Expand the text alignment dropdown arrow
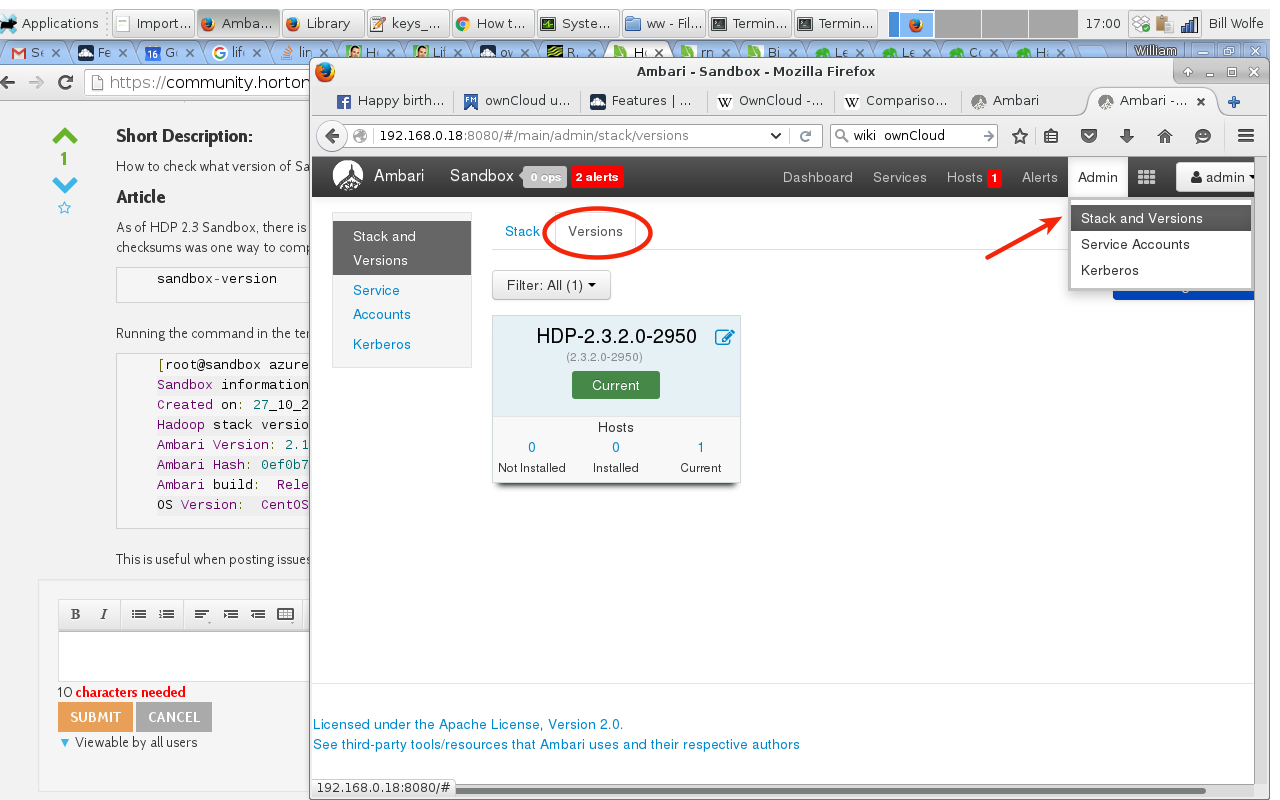The image size is (1280, 800). [x=209, y=623]
